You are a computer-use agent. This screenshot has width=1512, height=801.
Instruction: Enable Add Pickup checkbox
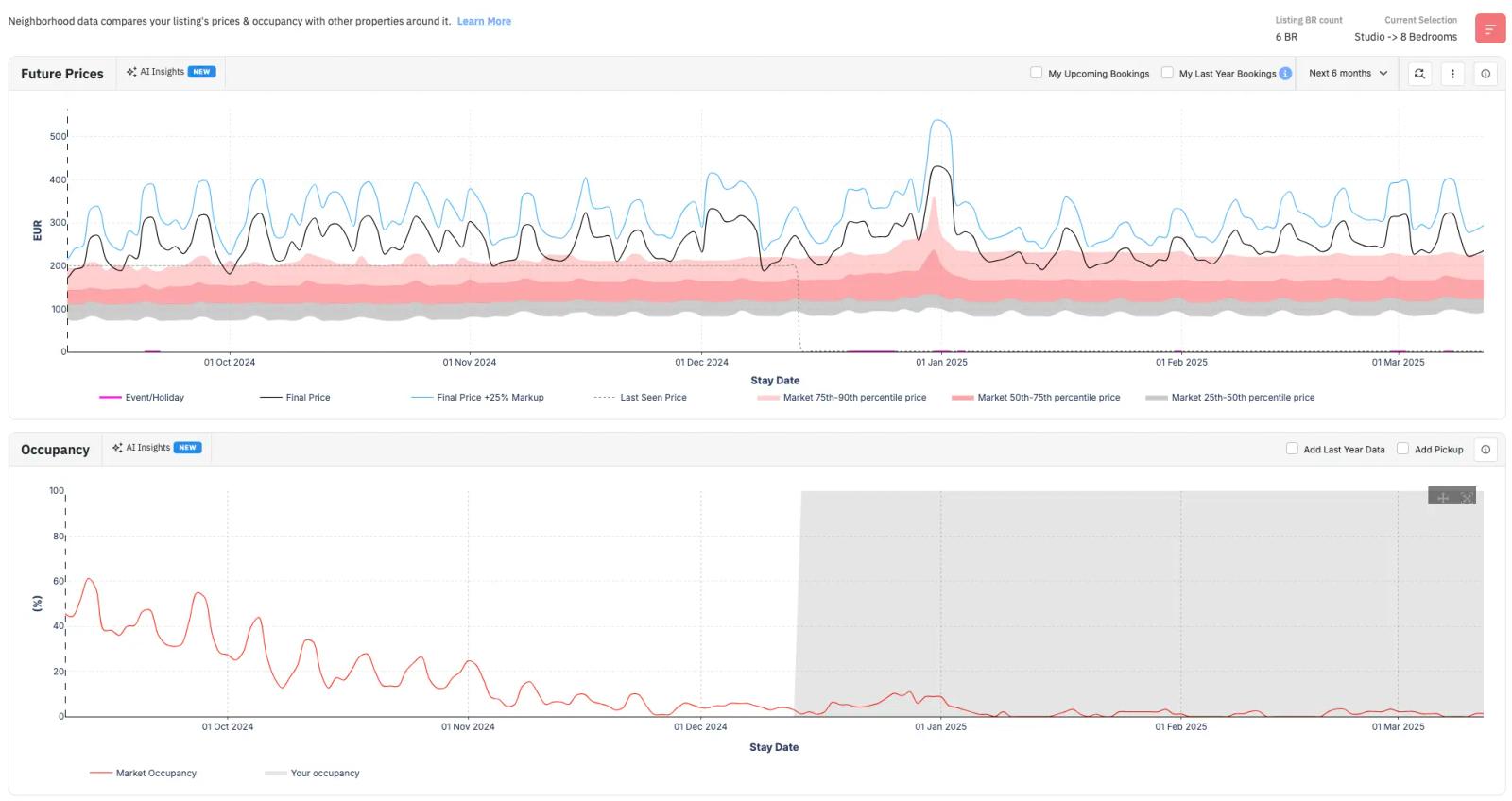click(x=1402, y=449)
